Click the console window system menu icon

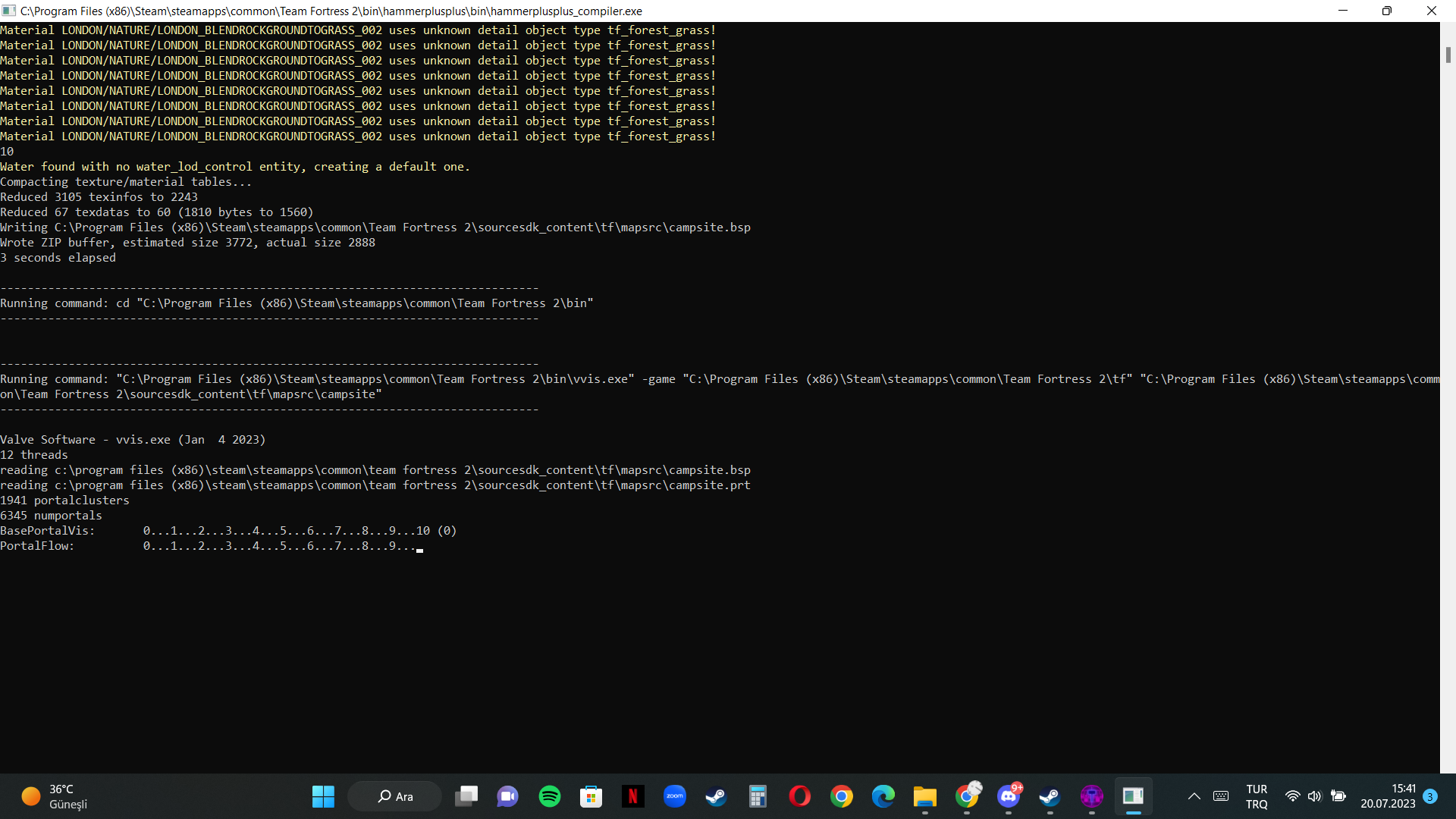[9, 11]
